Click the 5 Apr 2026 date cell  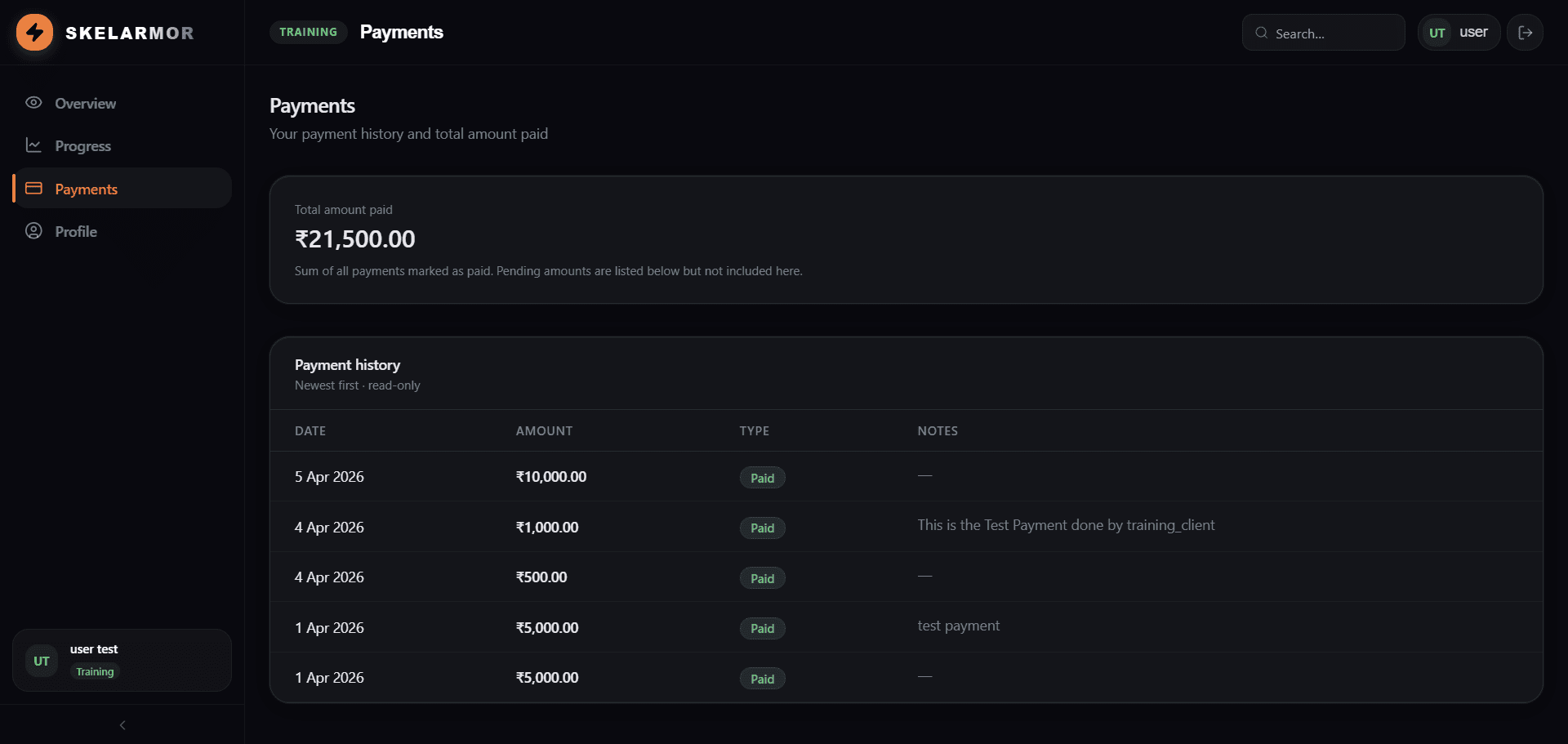click(x=329, y=477)
